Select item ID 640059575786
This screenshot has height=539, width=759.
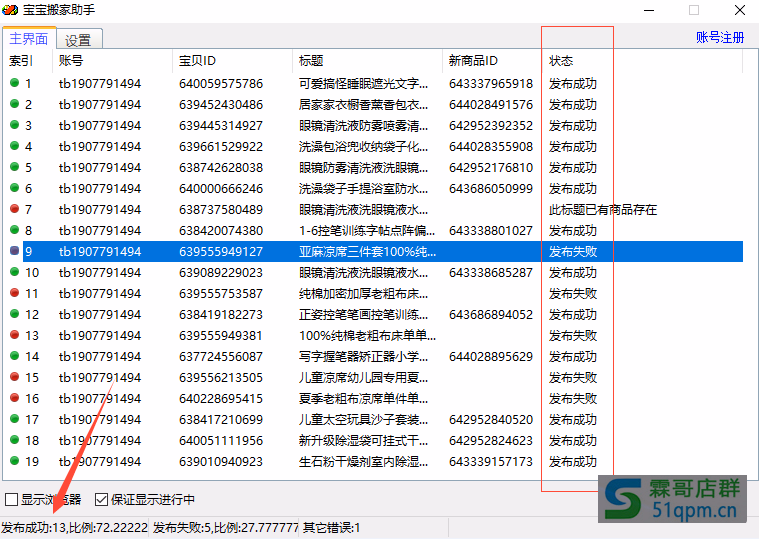pos(221,84)
